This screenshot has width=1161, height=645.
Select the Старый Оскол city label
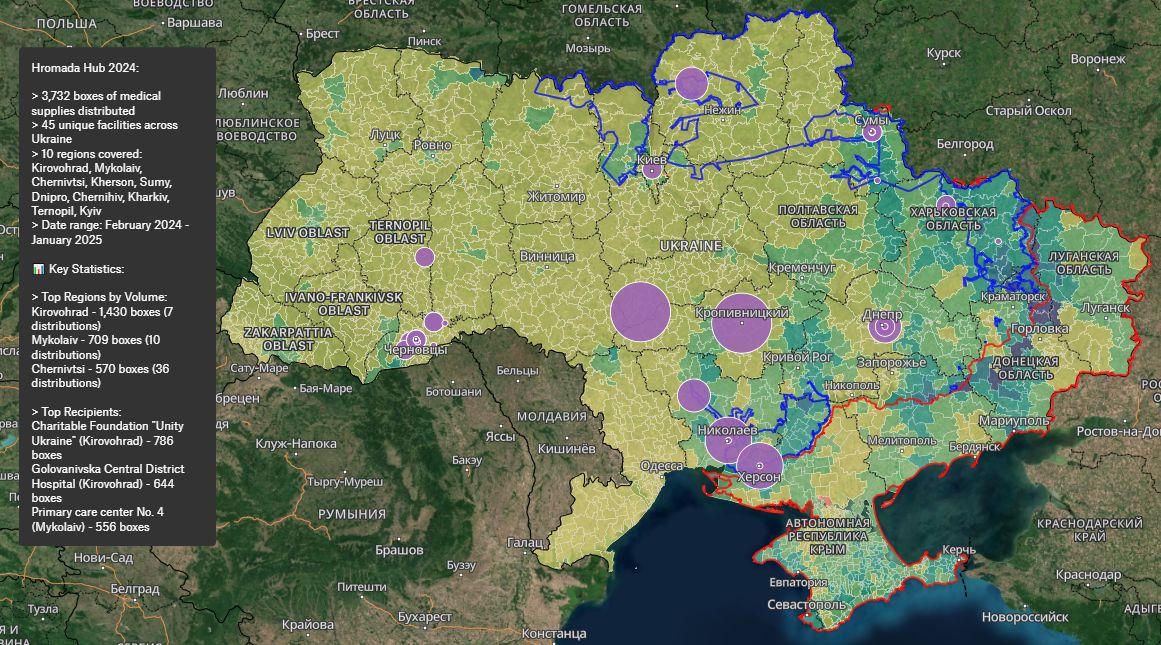(x=1028, y=110)
